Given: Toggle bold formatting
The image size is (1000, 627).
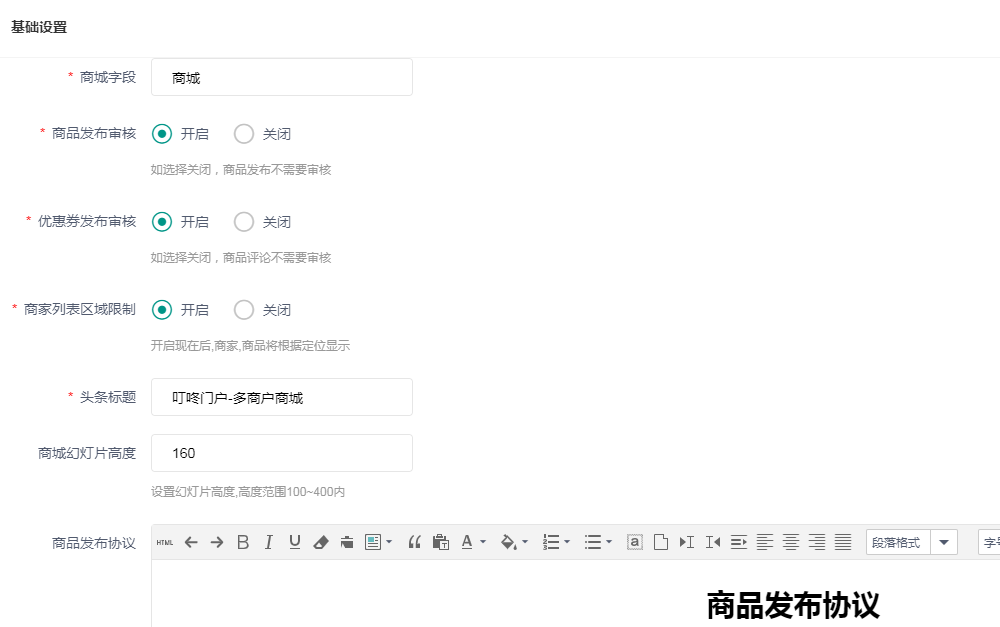Looking at the screenshot, I should [243, 542].
